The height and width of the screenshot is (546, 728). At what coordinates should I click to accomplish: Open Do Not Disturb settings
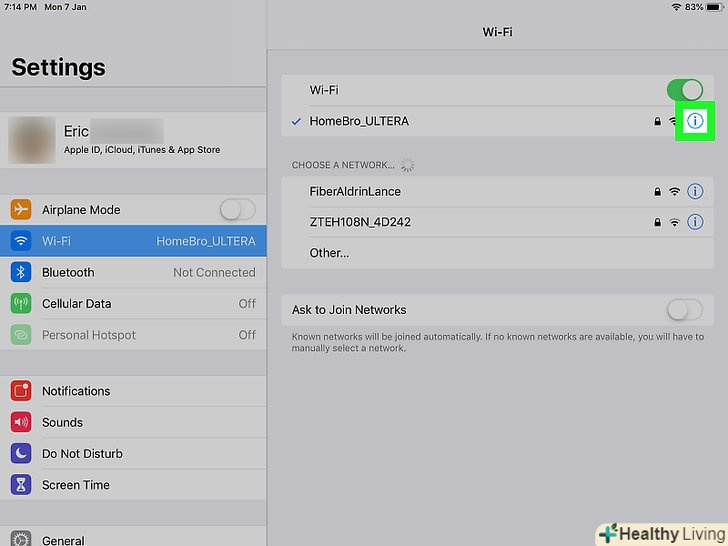coord(133,454)
